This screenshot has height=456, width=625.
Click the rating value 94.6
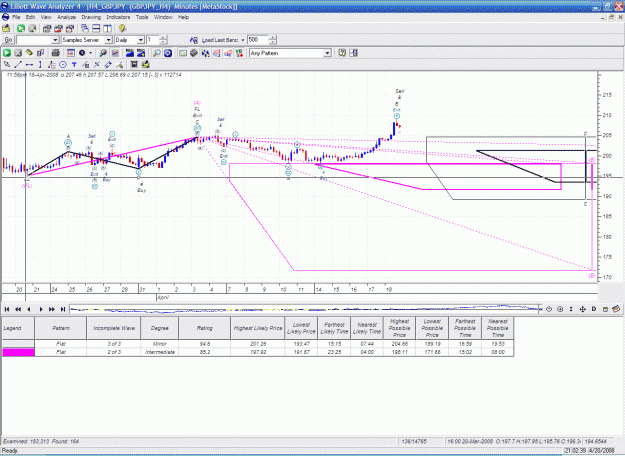[x=204, y=344]
